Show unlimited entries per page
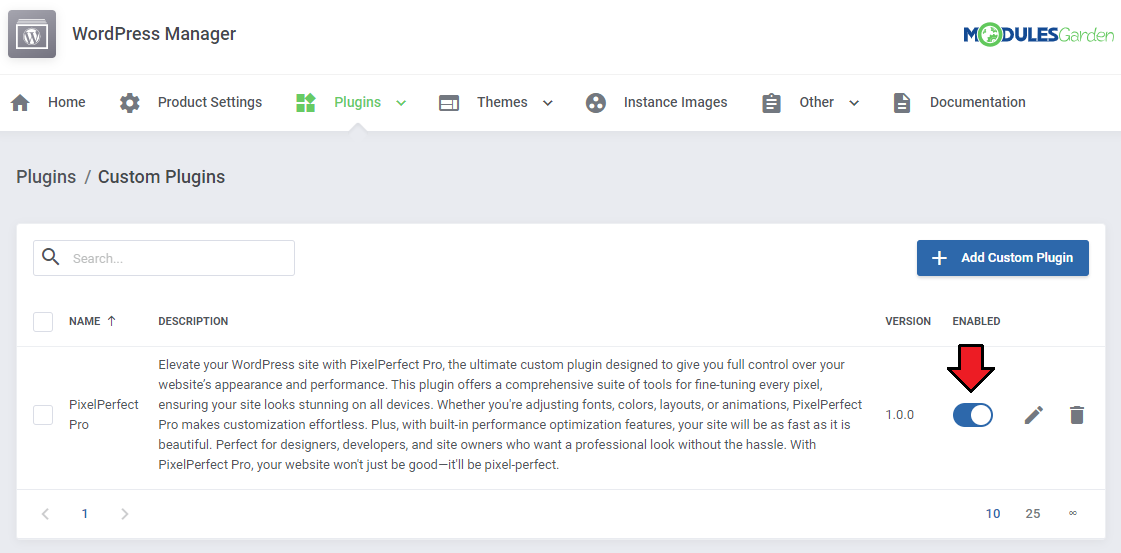This screenshot has height=553, width=1121. point(1072,514)
